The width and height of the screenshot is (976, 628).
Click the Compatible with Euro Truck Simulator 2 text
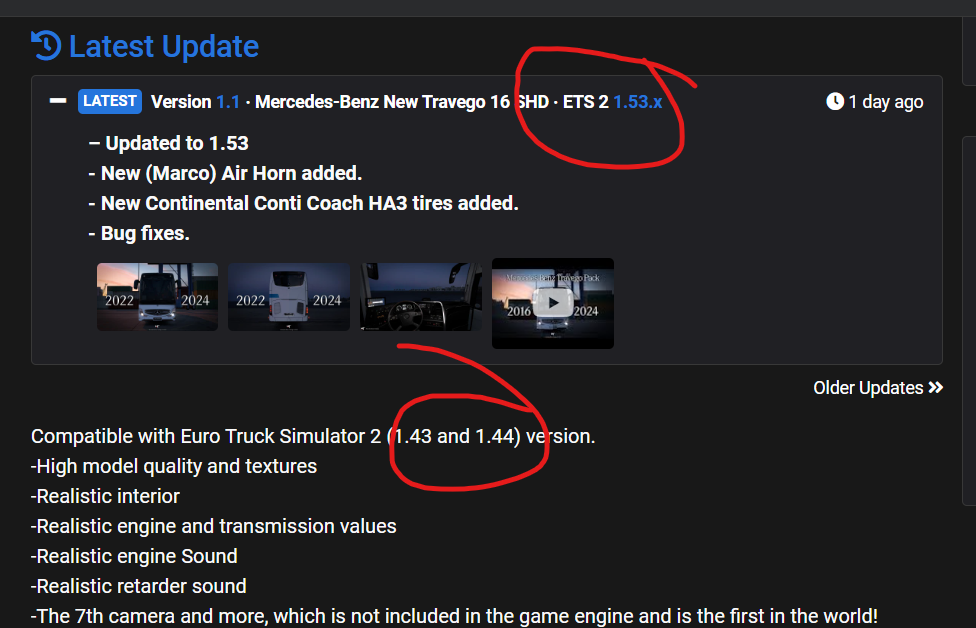(x=206, y=436)
